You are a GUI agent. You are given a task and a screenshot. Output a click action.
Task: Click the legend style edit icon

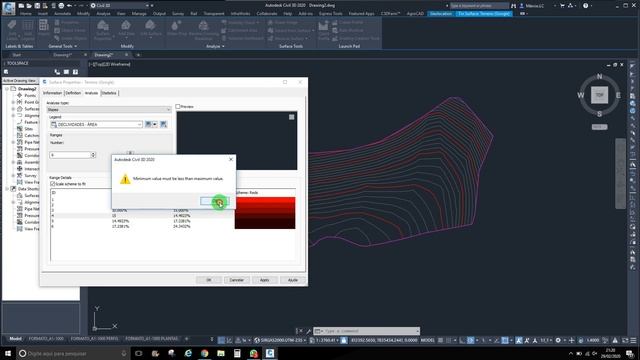(x=148, y=124)
